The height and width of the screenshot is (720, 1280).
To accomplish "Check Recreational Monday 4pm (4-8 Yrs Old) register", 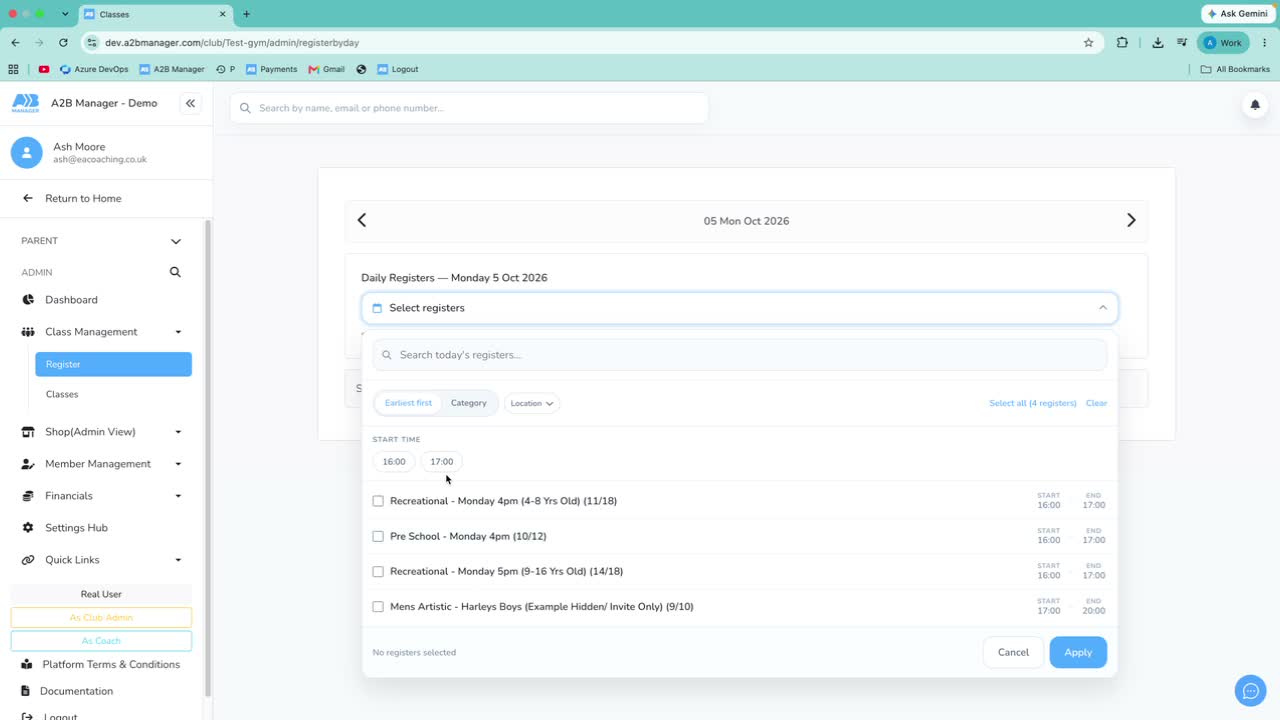I will [x=378, y=501].
